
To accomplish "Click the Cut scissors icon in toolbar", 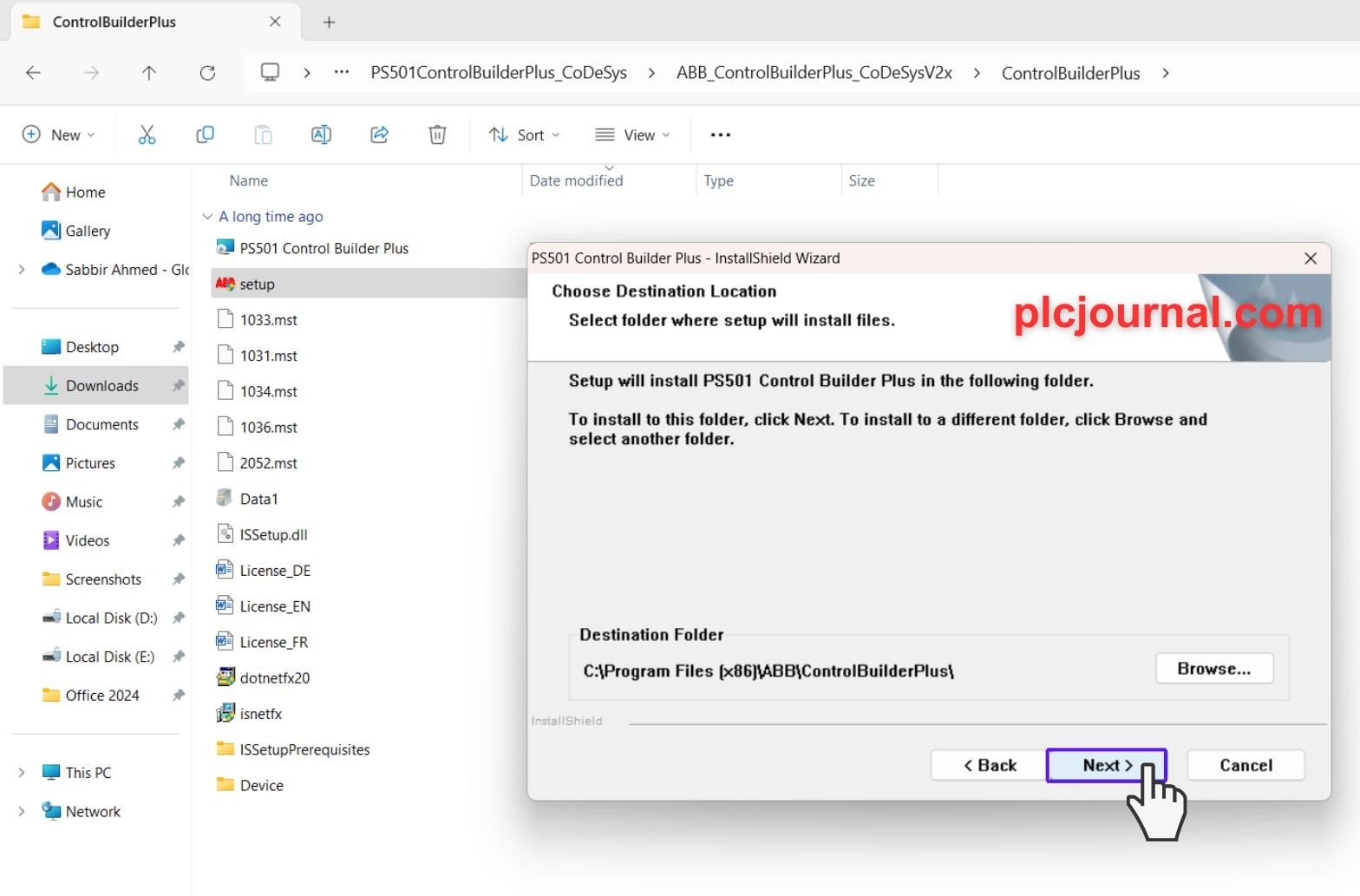I will coord(147,134).
